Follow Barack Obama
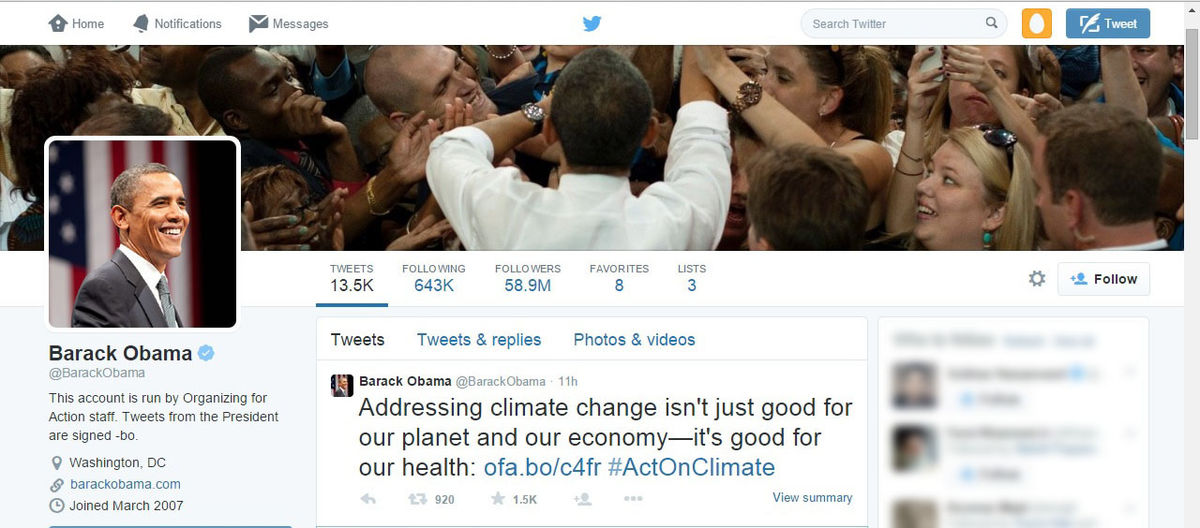Screen dimensions: 1200x528 (x=1104, y=279)
